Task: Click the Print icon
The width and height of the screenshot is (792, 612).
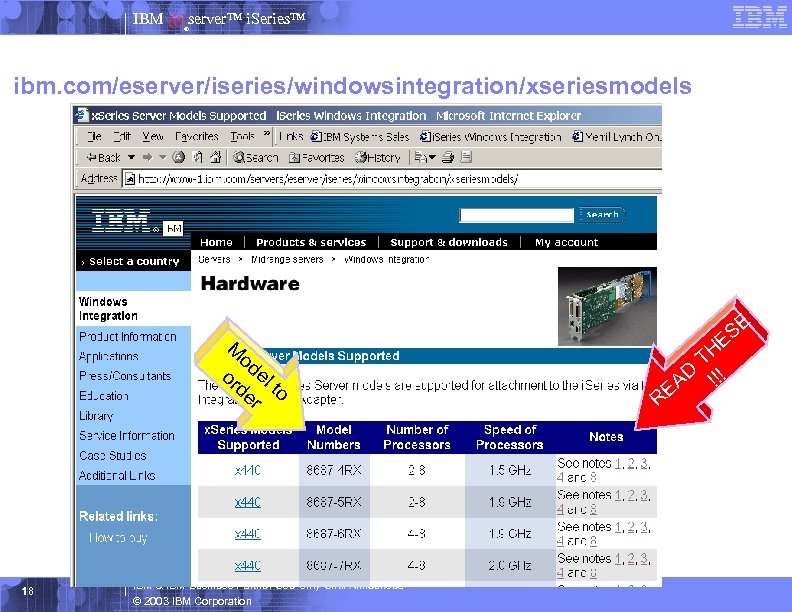Action: (448, 158)
